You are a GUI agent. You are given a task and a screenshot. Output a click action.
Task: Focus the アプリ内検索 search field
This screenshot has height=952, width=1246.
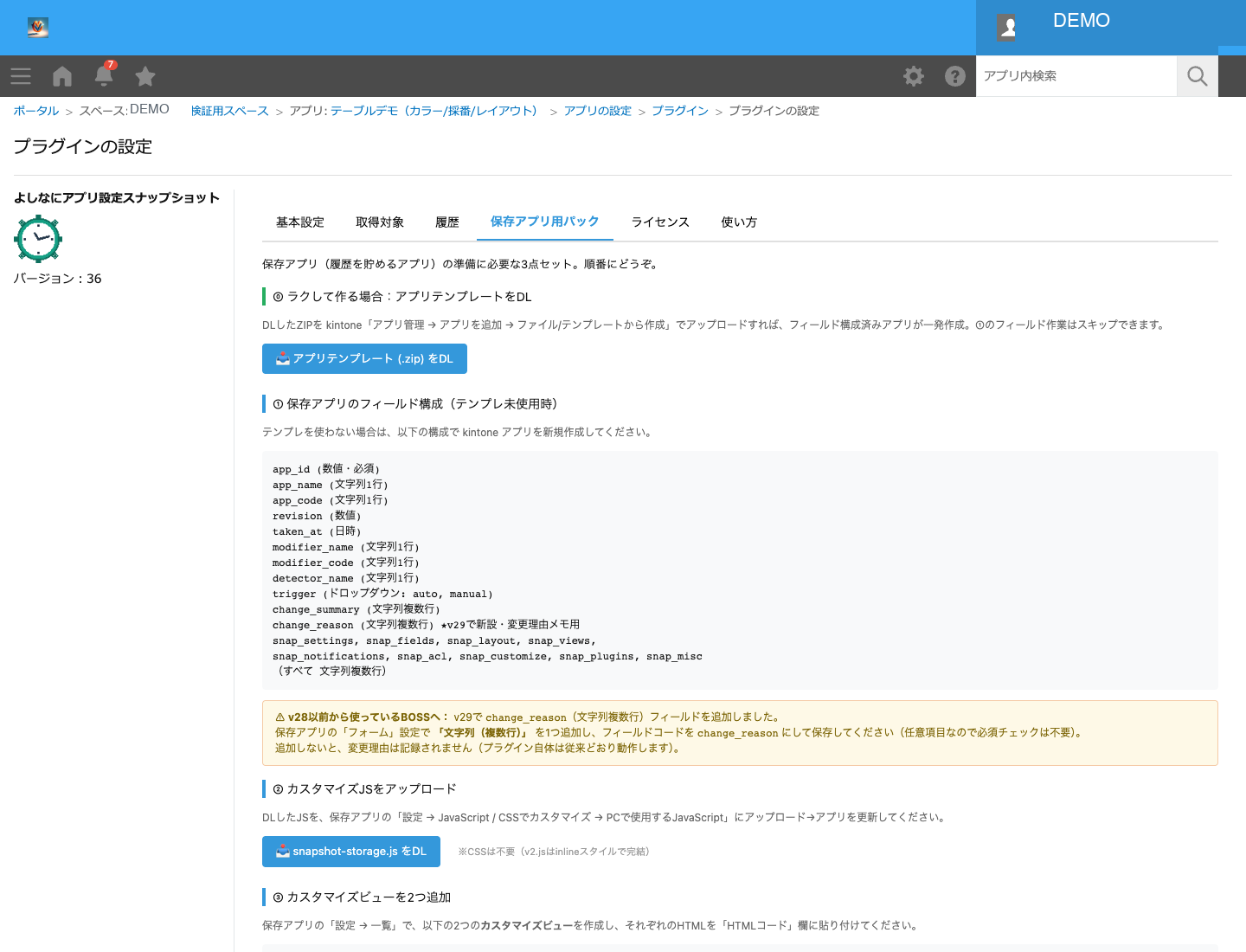[x=1076, y=76]
